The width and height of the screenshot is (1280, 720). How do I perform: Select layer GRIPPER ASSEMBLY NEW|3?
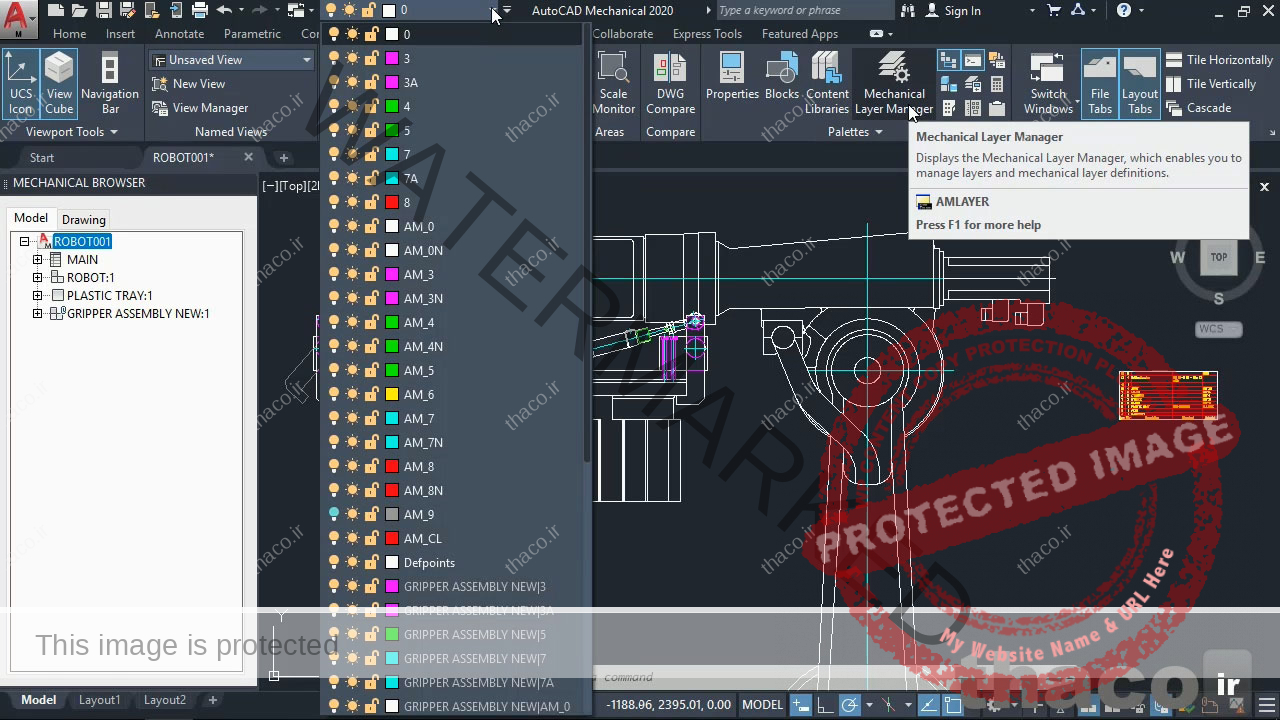(x=453, y=586)
